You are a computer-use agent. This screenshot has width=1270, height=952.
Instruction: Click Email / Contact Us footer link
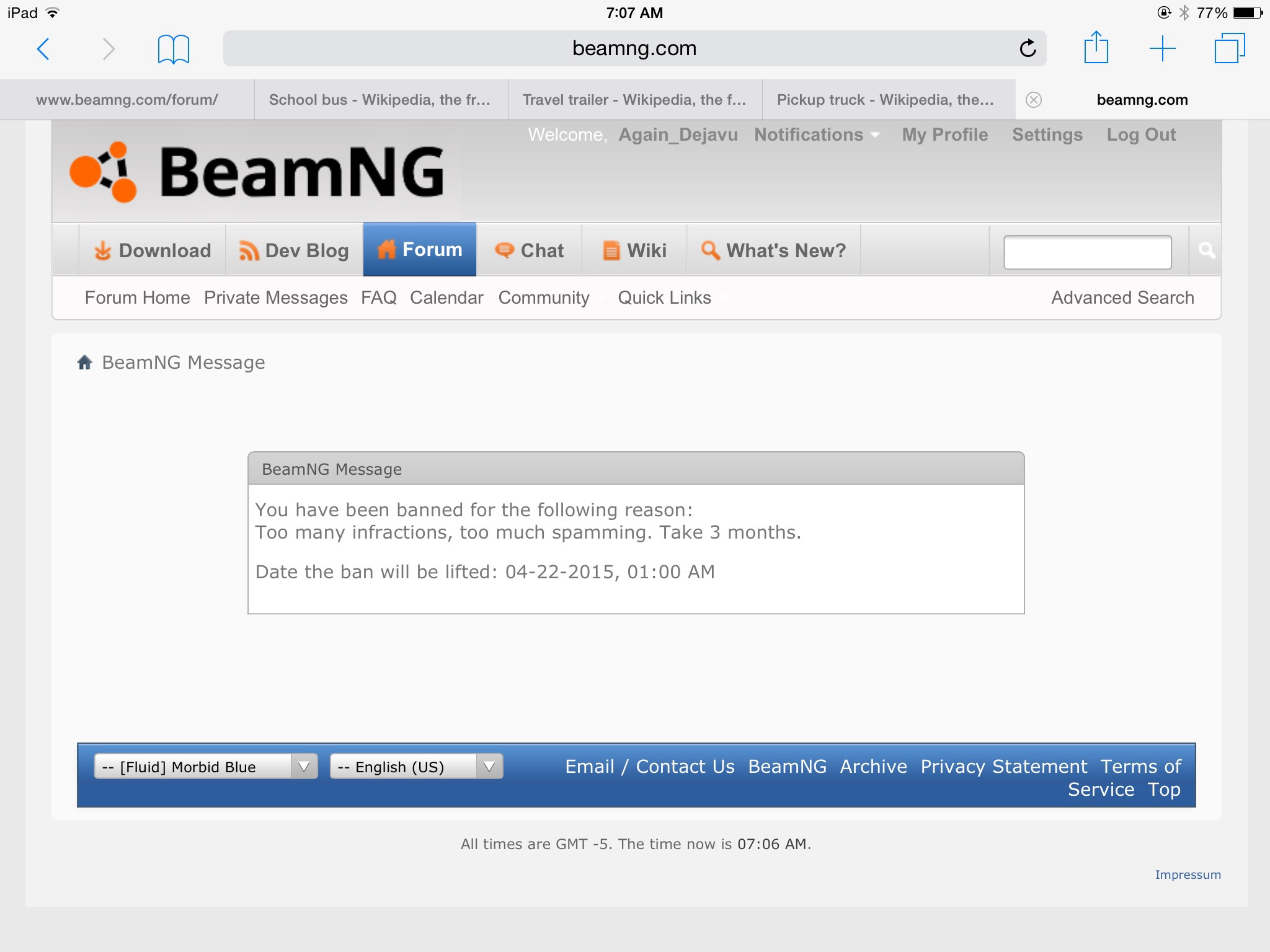[x=650, y=767]
